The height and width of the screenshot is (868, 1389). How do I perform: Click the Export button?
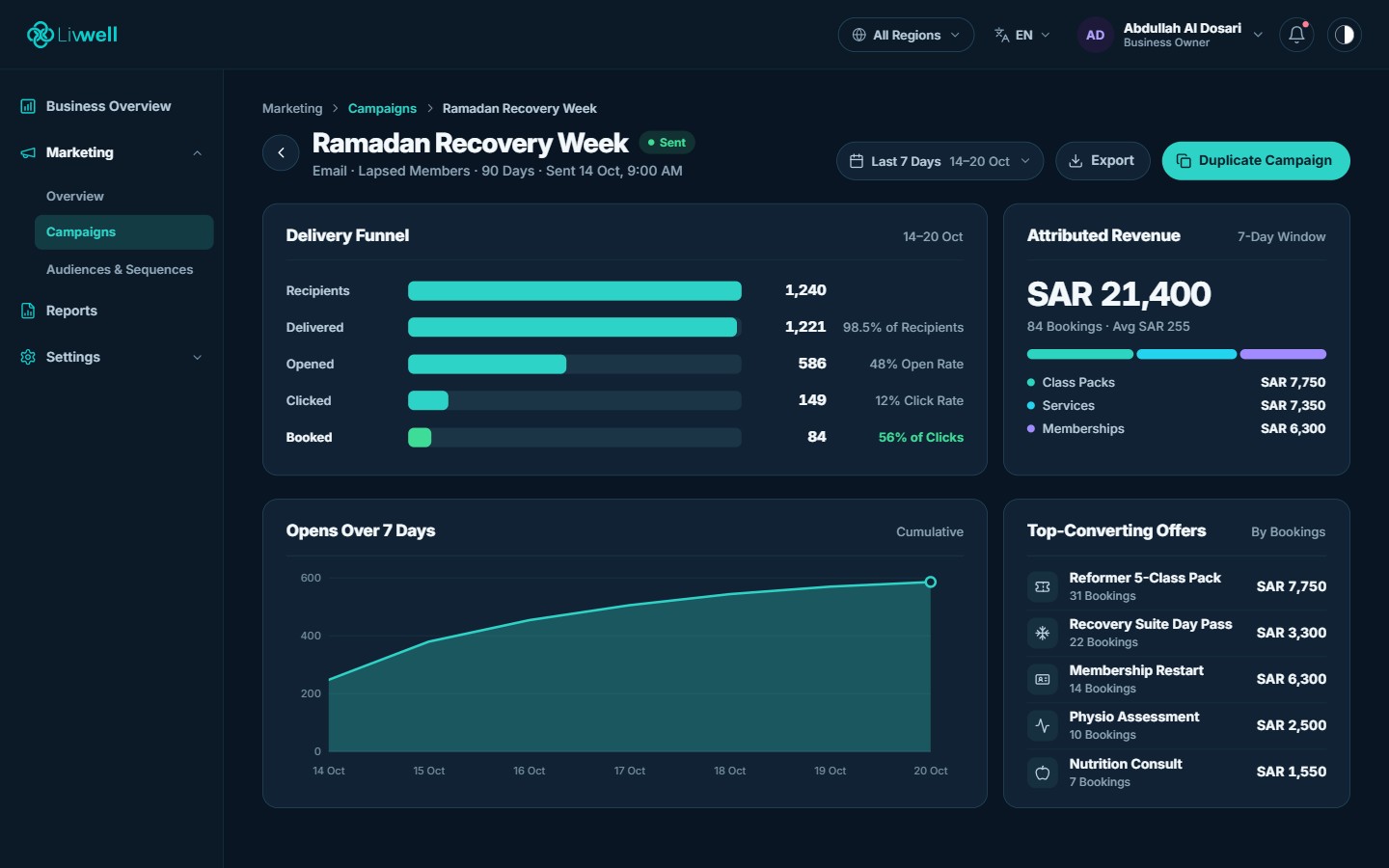click(1103, 161)
